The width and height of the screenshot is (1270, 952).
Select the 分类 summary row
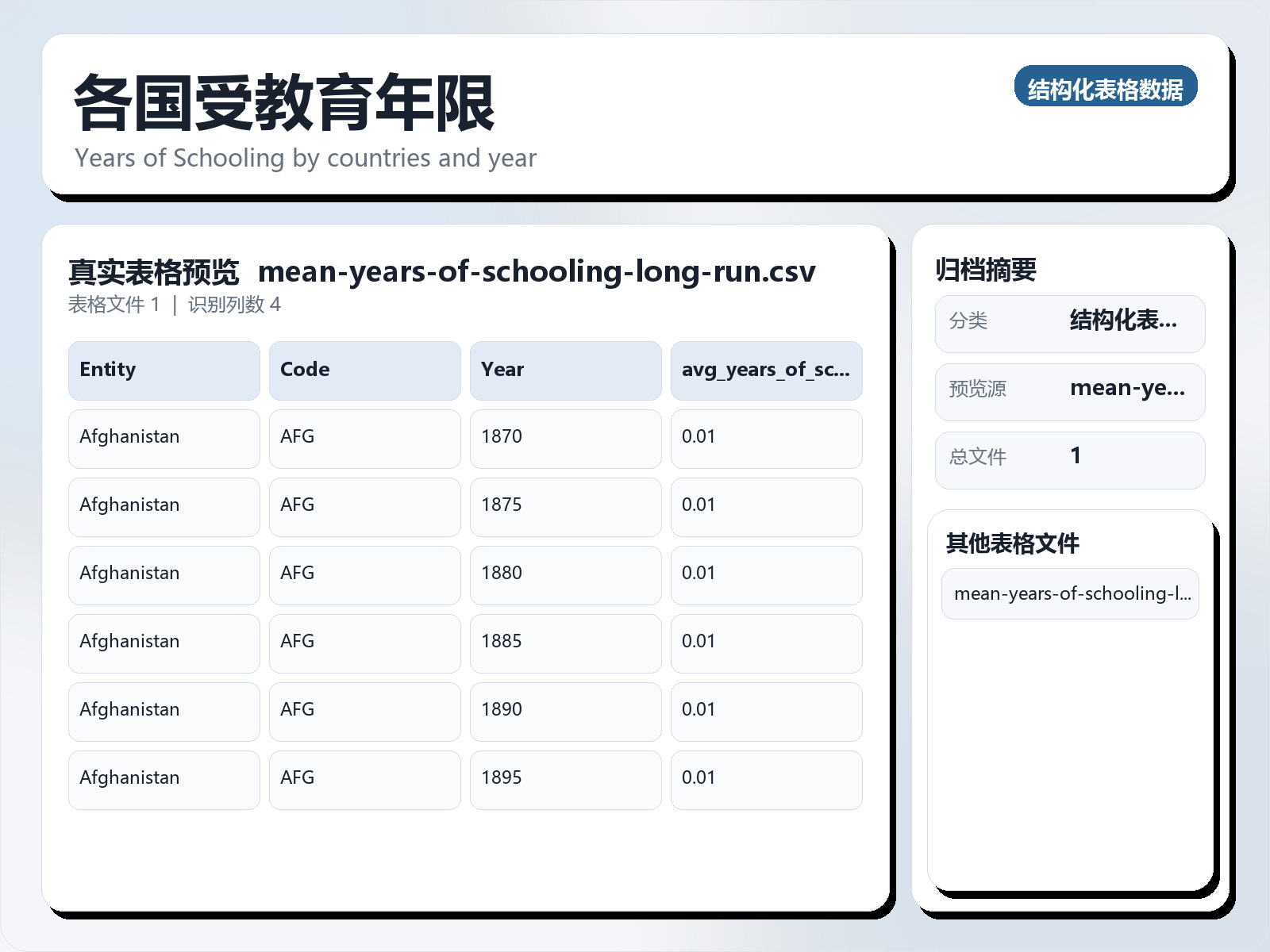[x=1069, y=323]
